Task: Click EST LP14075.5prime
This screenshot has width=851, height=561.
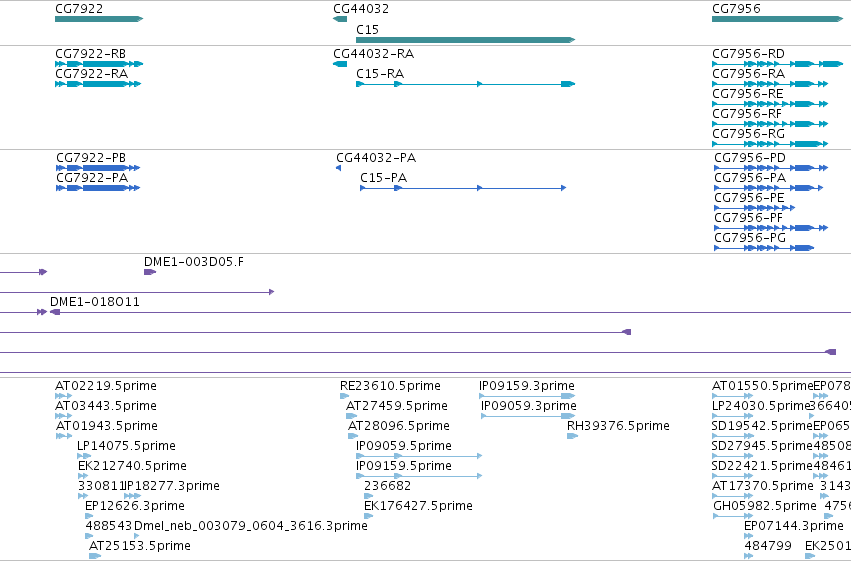Action: (126, 446)
